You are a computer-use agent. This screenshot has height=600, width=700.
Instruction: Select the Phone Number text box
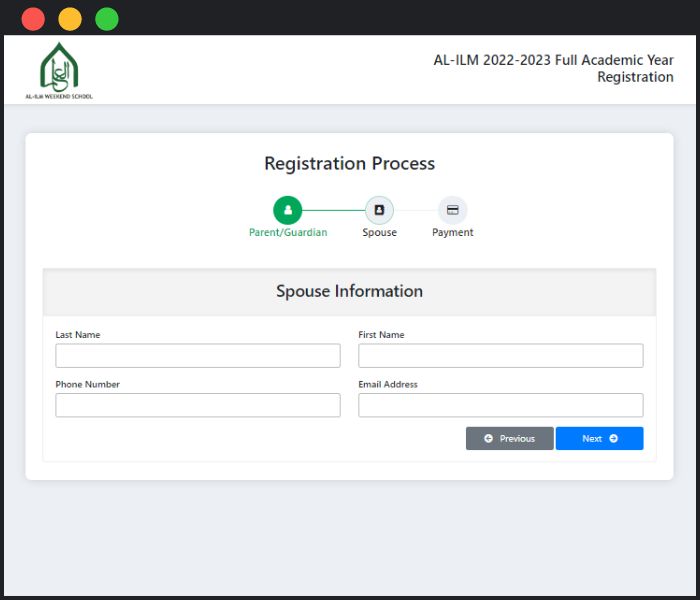pos(198,405)
